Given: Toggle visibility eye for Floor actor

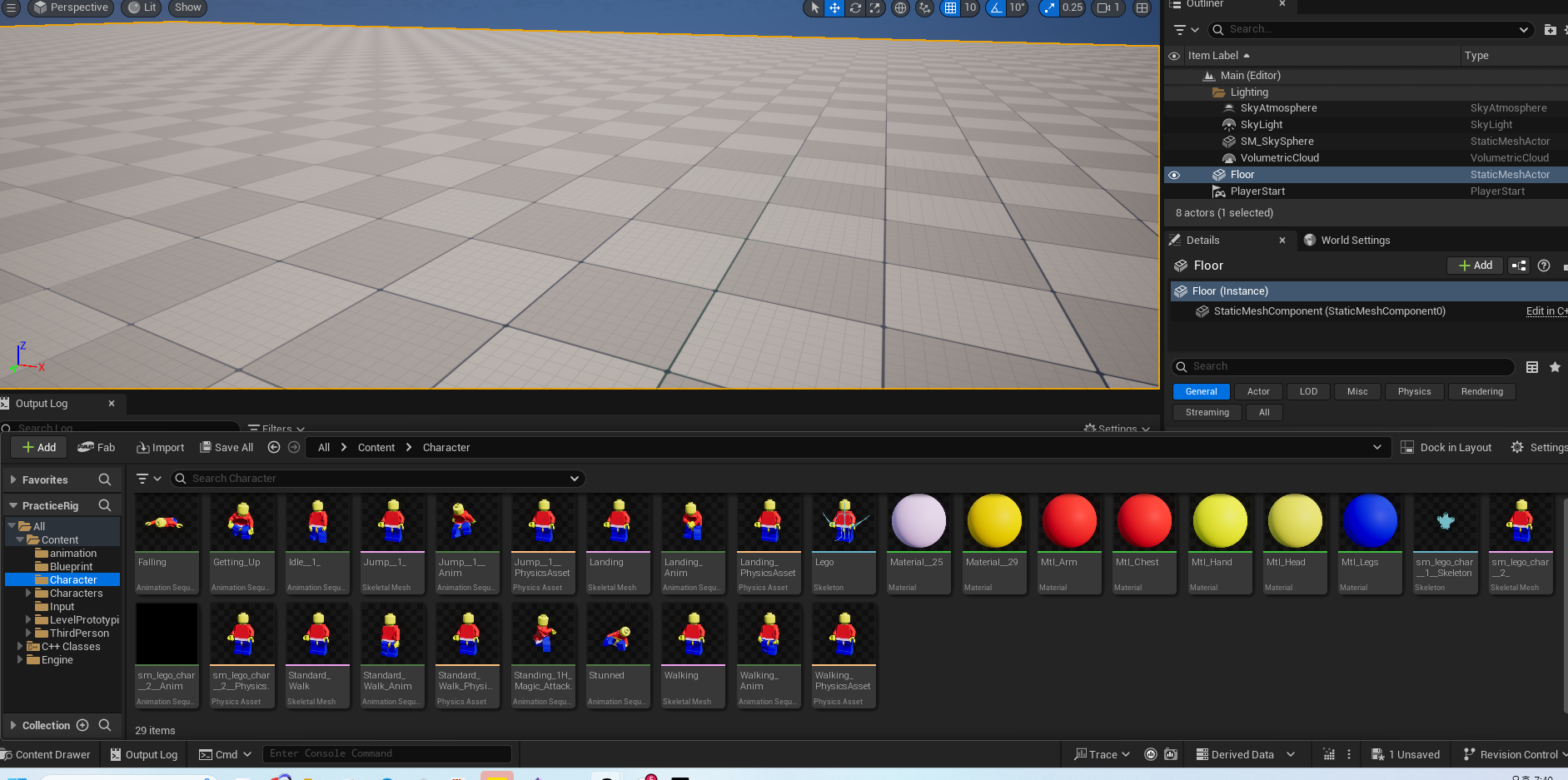Looking at the screenshot, I should [x=1174, y=175].
